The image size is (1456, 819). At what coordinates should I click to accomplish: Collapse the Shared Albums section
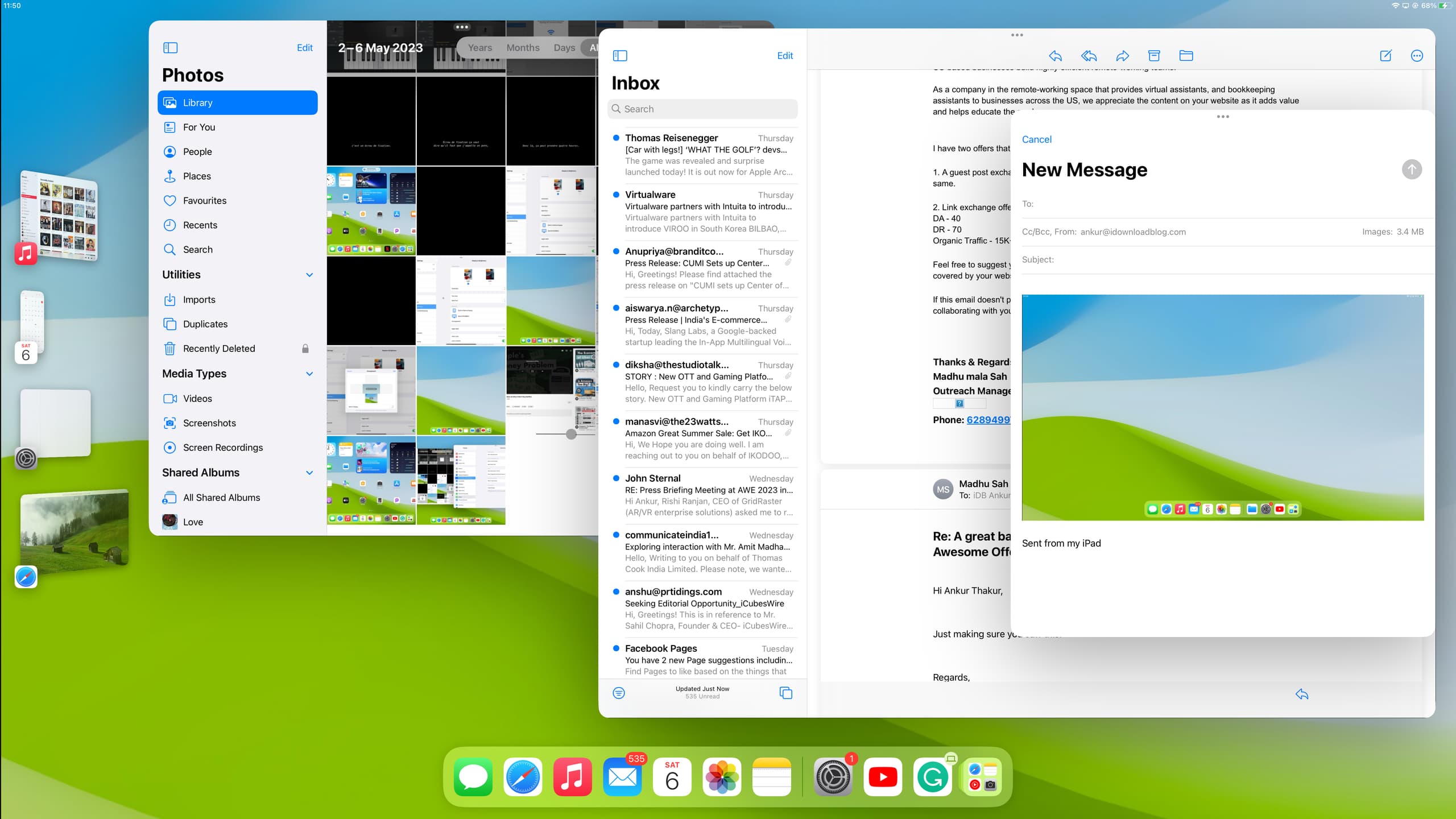[309, 473]
